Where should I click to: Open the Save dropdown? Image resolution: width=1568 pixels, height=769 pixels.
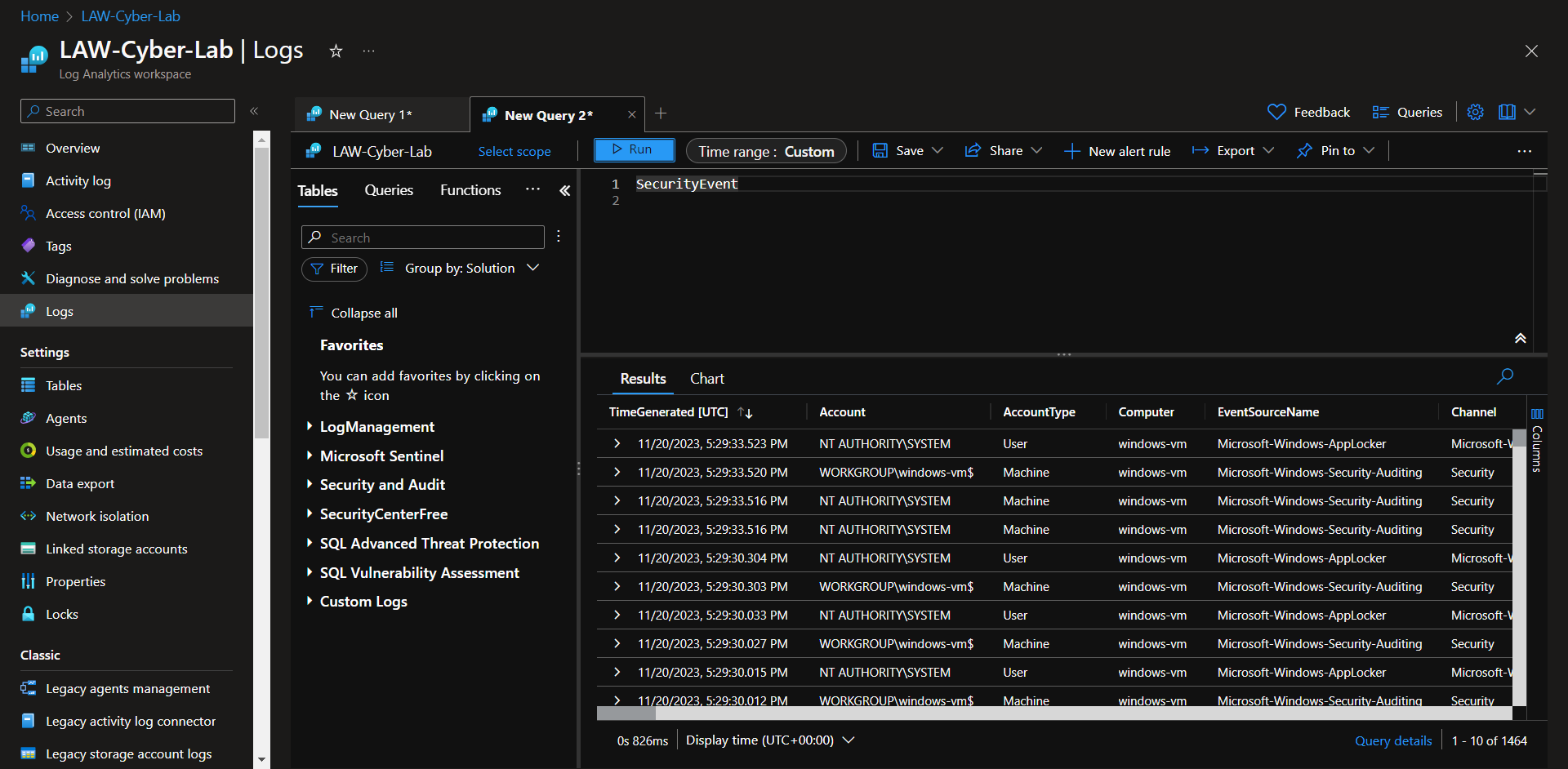(x=908, y=150)
